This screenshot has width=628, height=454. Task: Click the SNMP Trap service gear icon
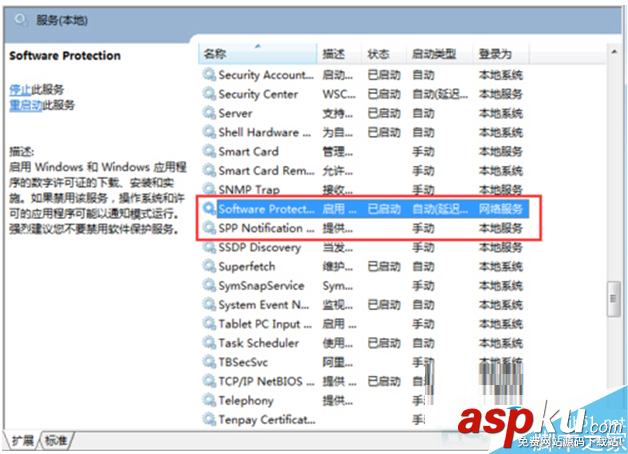tap(209, 189)
